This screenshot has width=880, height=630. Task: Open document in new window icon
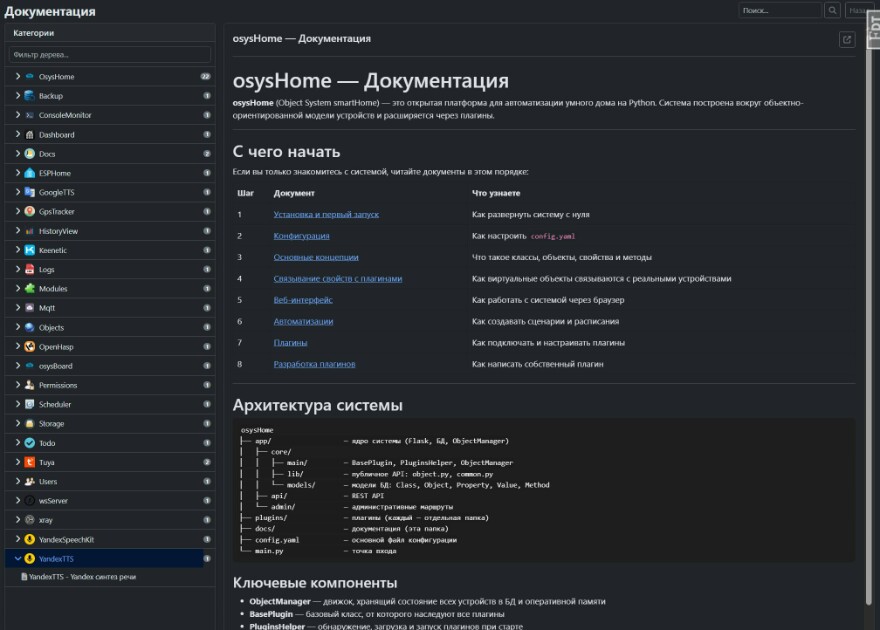click(847, 39)
